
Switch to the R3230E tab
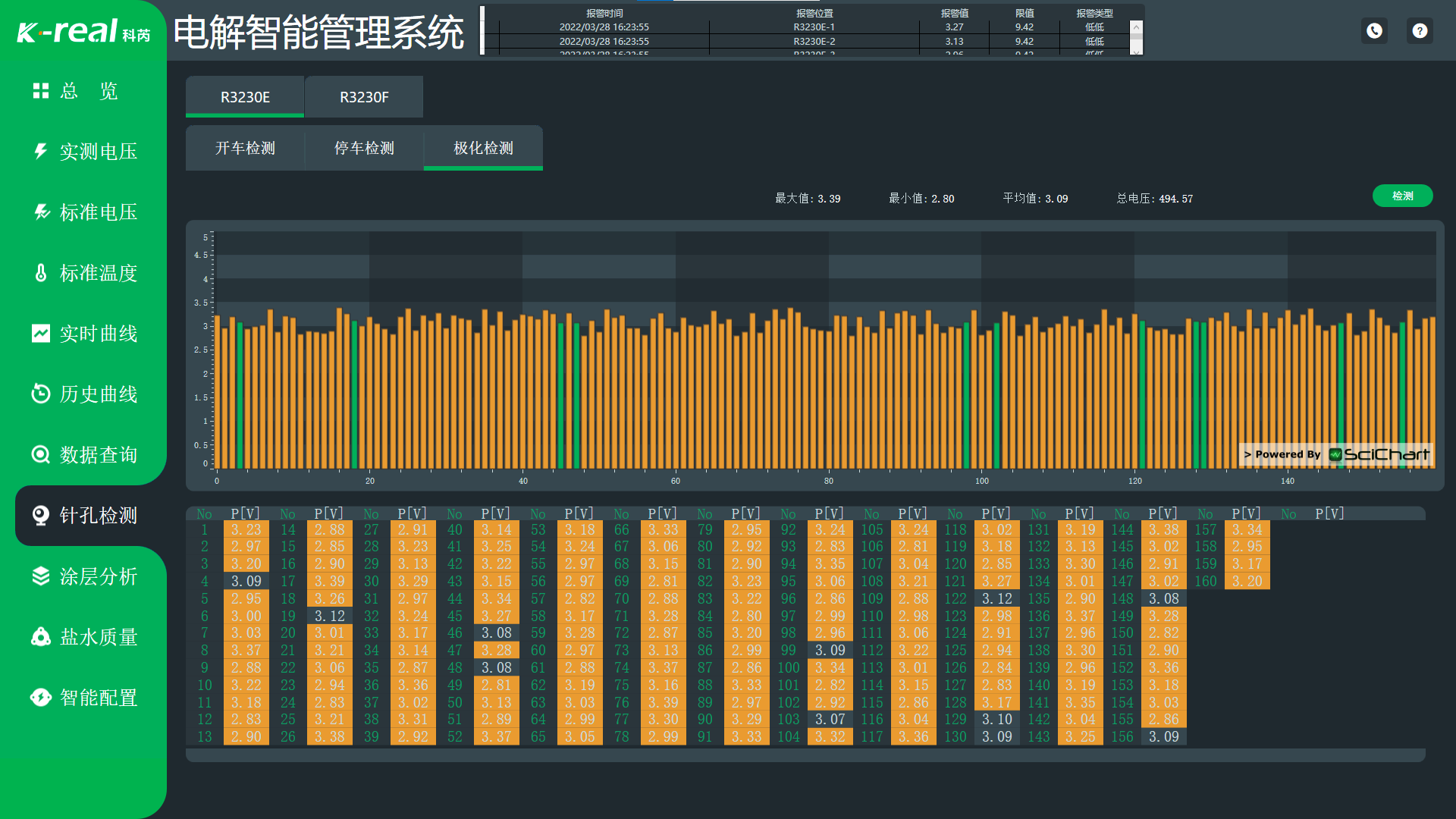point(245,97)
